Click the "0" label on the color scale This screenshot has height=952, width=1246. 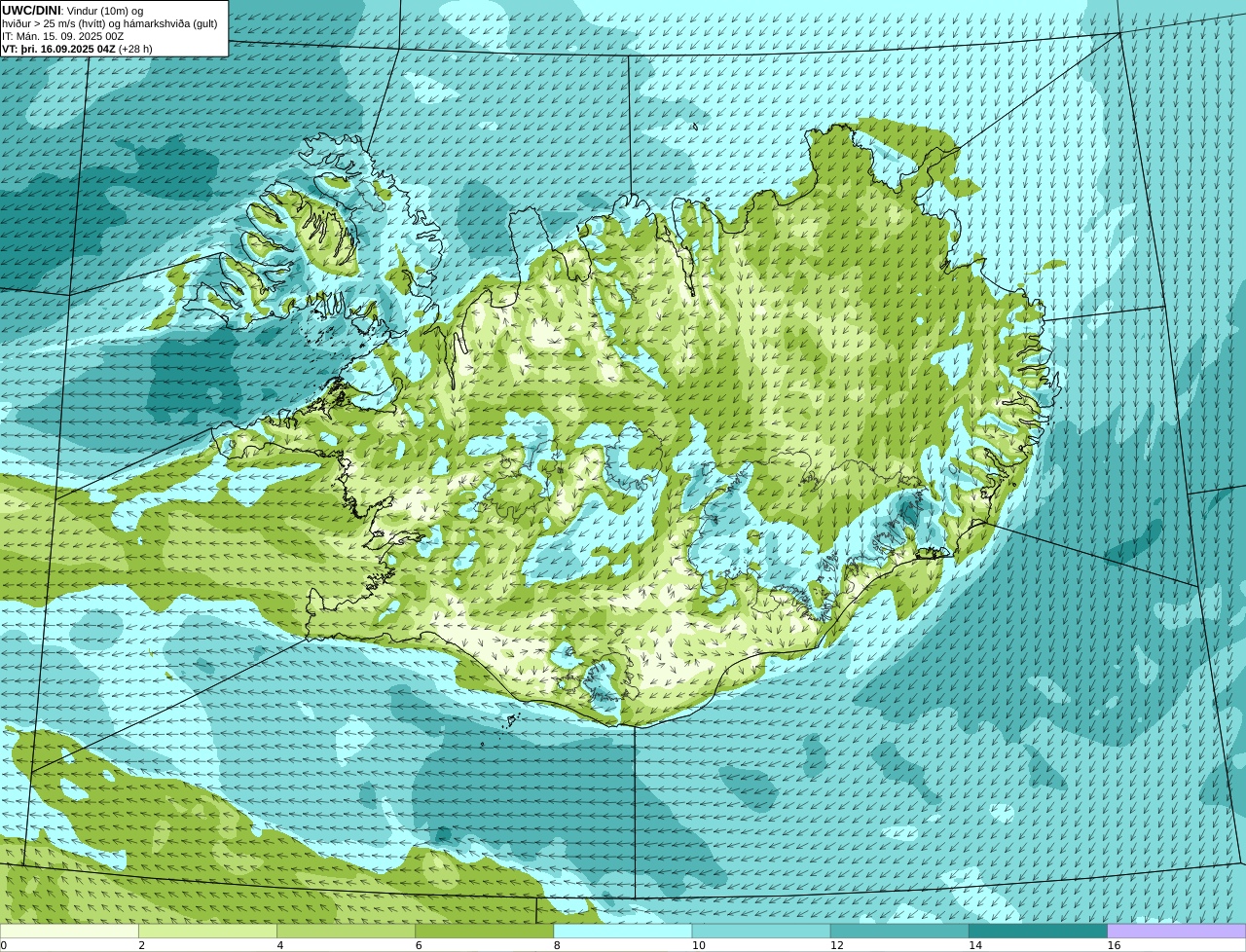[x=3, y=945]
